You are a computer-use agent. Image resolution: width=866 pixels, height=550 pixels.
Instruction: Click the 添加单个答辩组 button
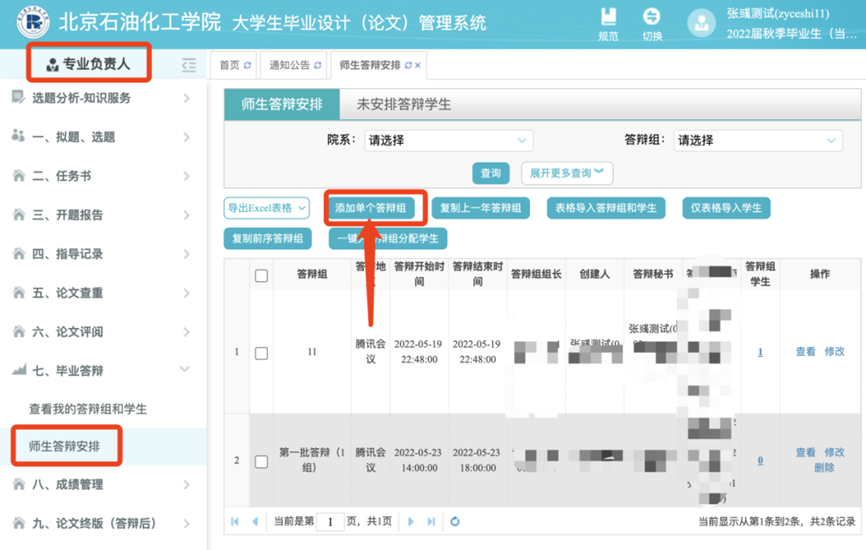point(371,208)
